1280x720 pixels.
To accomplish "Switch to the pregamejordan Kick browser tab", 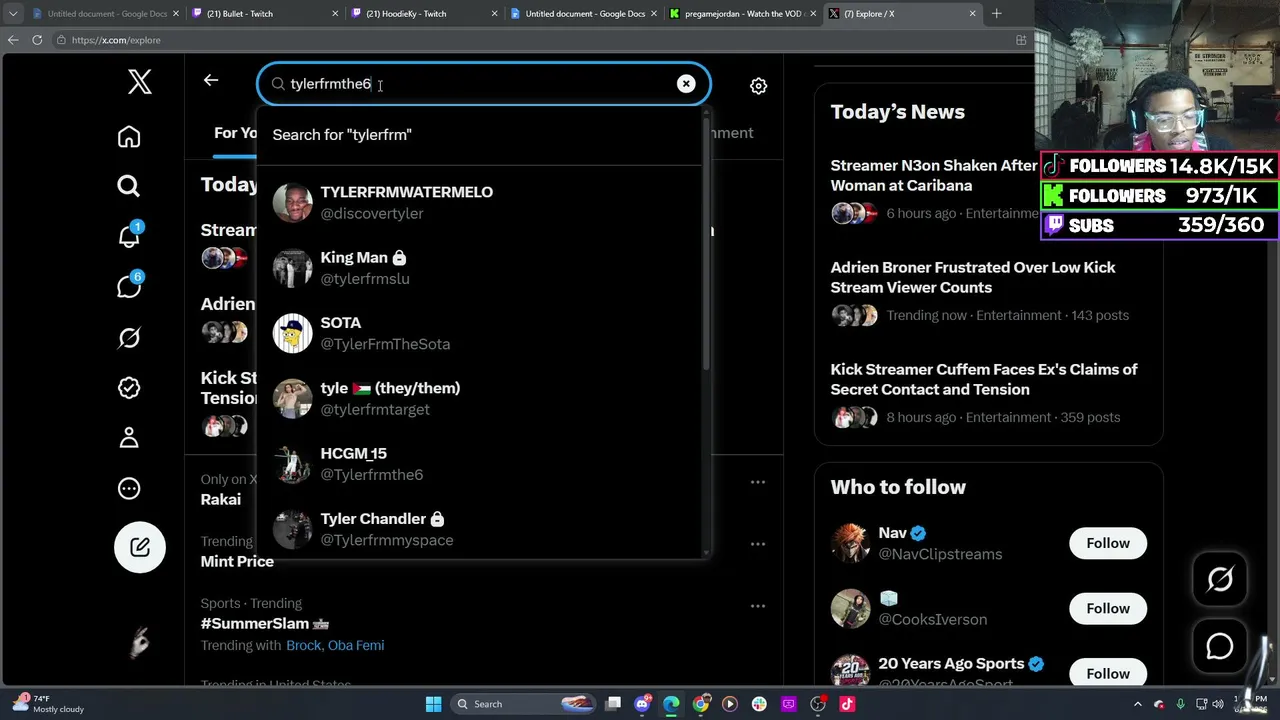I will pos(744,14).
